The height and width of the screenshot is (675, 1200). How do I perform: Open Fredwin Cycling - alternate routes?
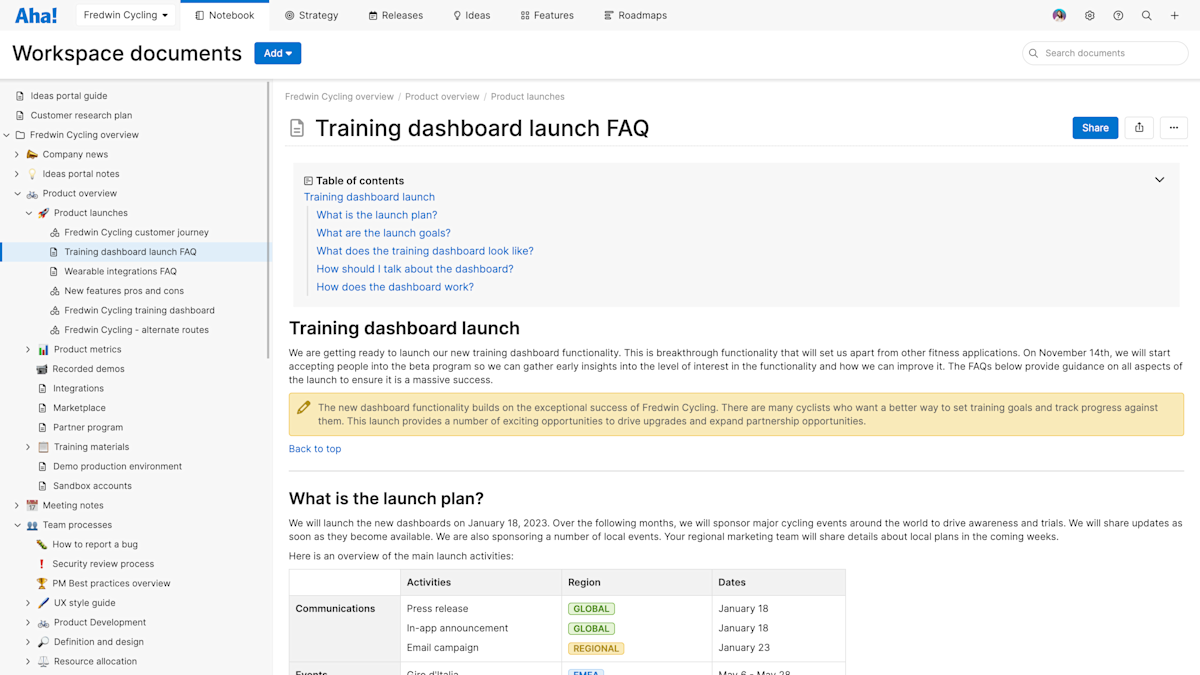(136, 330)
